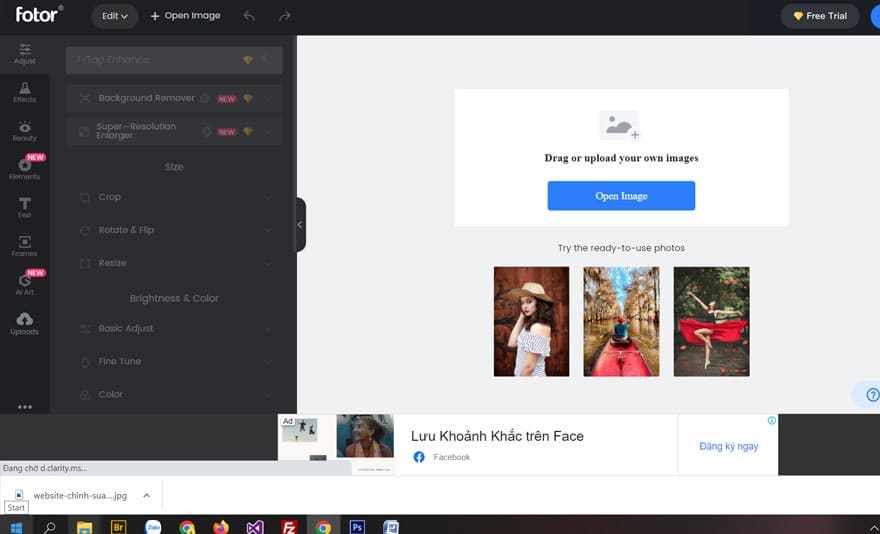
Task: Click the upload image placeholder icon
Action: pos(620,125)
